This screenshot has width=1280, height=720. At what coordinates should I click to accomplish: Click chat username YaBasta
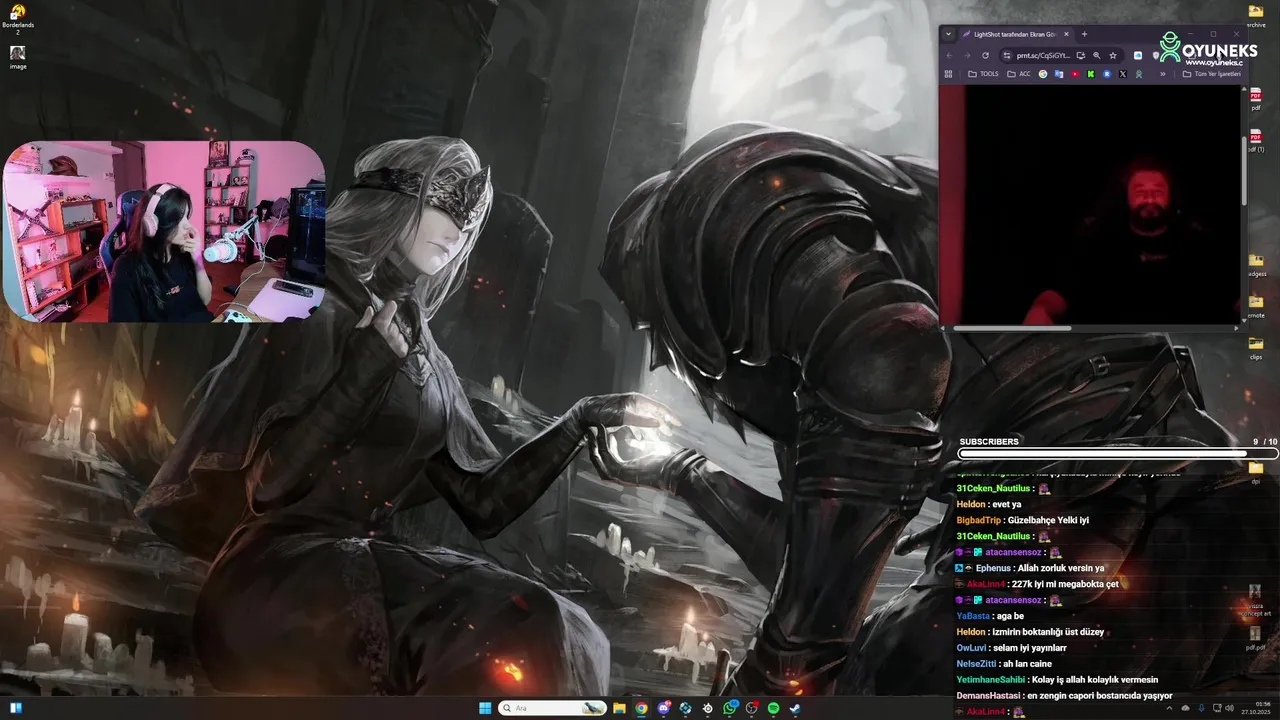tap(972, 616)
